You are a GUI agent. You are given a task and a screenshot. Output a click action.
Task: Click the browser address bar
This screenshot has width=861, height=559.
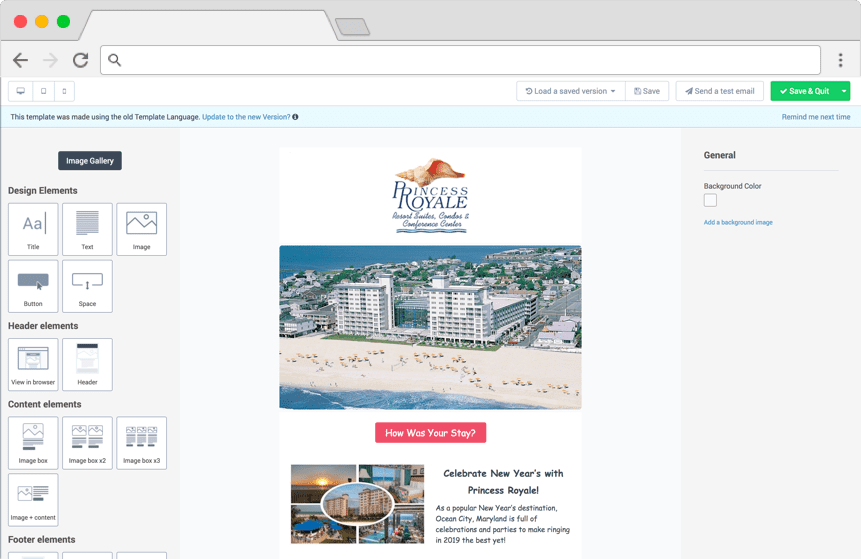460,60
